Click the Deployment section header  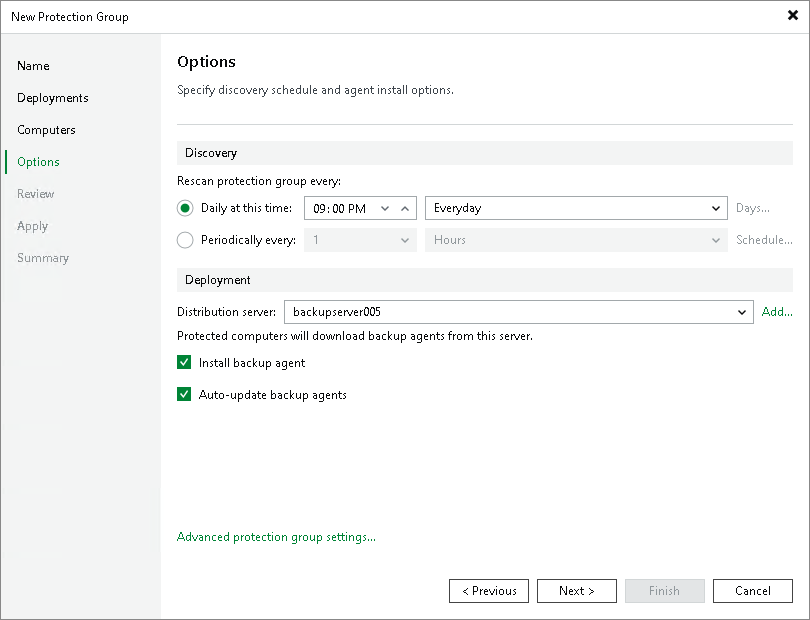(485, 280)
